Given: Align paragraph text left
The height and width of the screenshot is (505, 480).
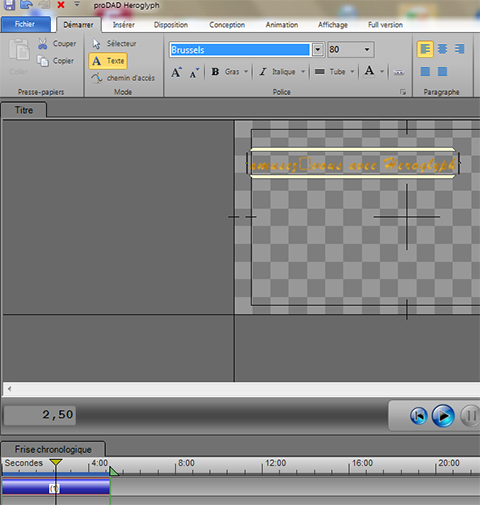Looking at the screenshot, I should (425, 49).
